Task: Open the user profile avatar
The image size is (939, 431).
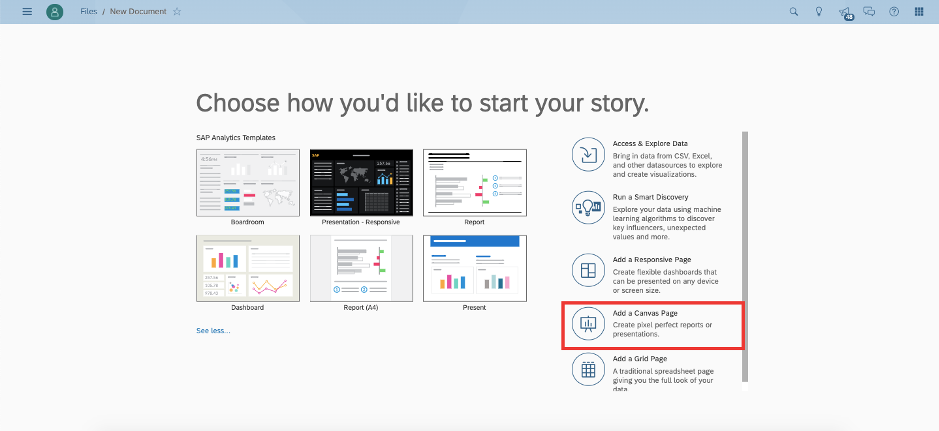Action: coord(54,11)
